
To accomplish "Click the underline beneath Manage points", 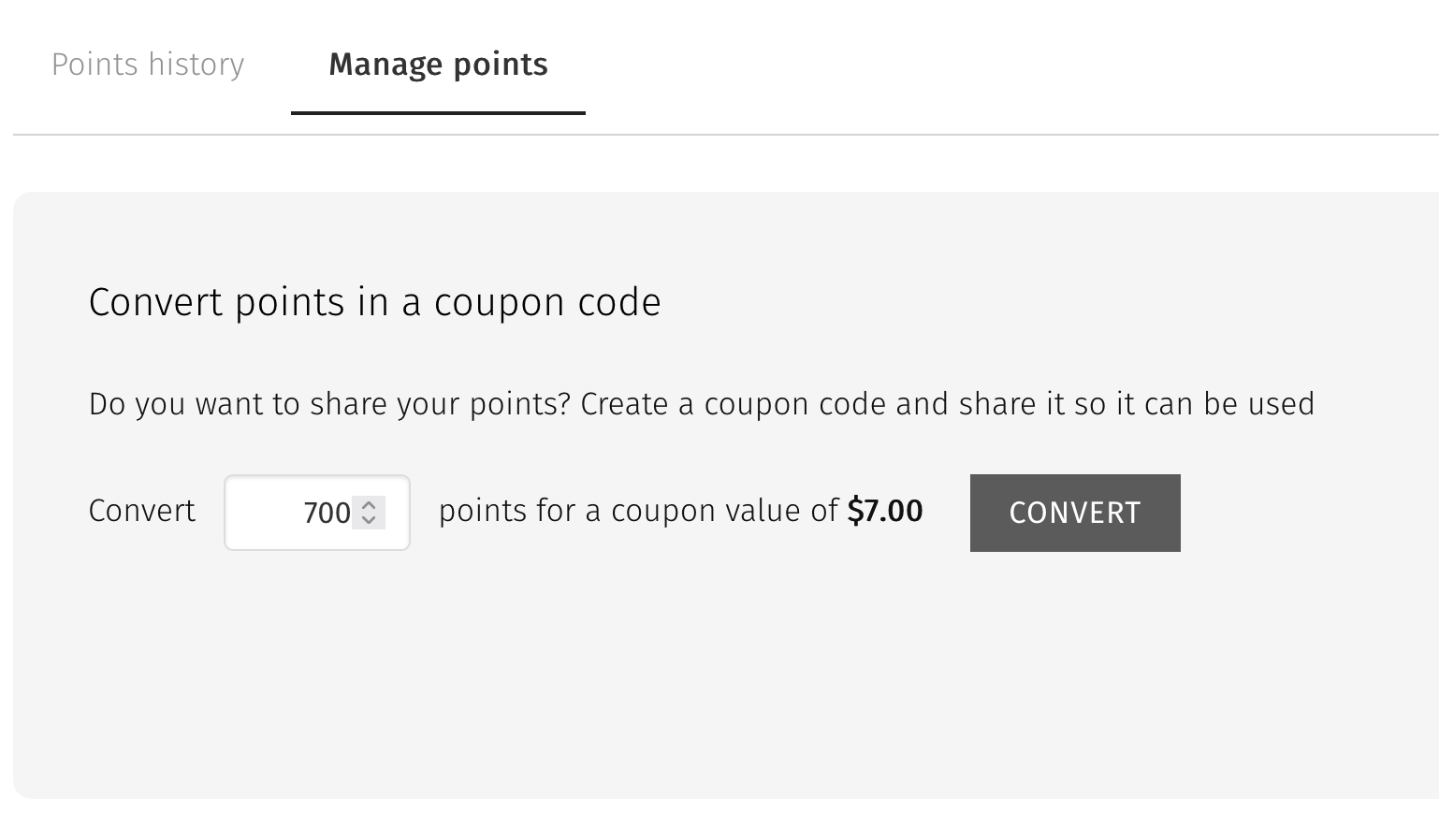I will click(438, 110).
